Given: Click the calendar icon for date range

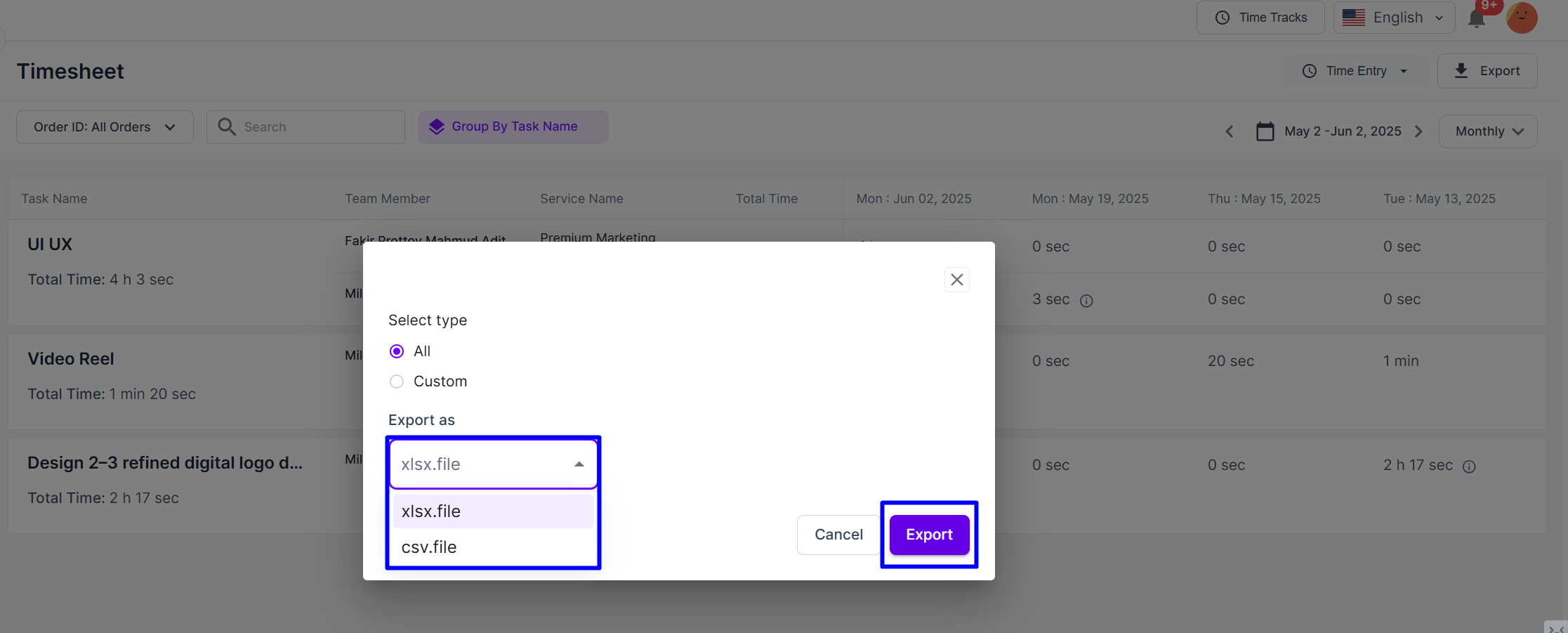Looking at the screenshot, I should click(x=1265, y=131).
